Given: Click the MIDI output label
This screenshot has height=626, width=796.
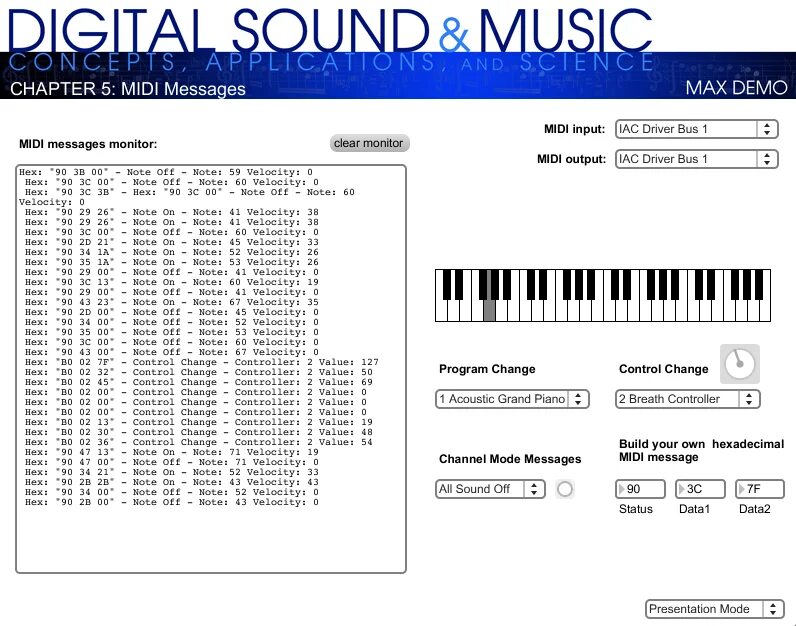Looking at the screenshot, I should coord(572,159).
